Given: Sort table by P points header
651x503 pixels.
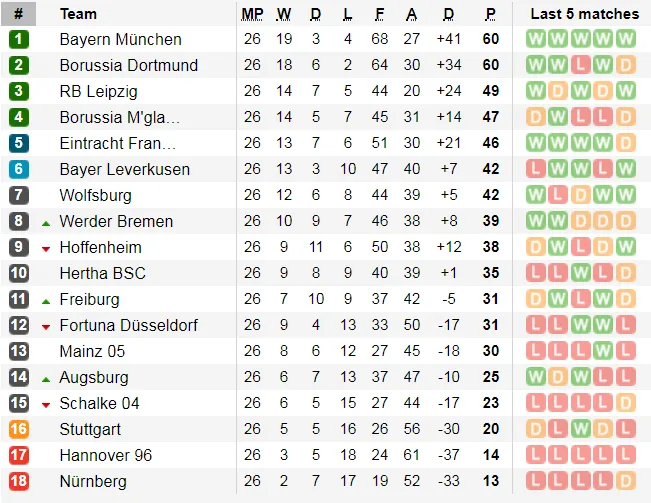Looking at the screenshot, I should pos(490,14).
